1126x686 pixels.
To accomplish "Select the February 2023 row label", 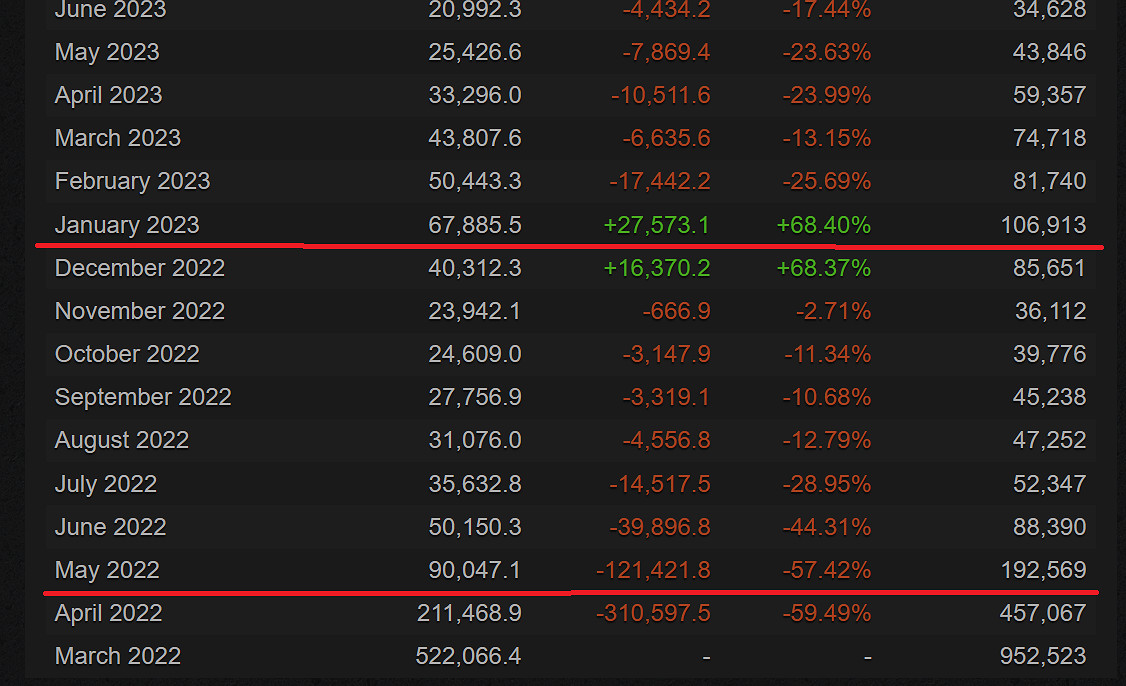I will pyautogui.click(x=133, y=181).
